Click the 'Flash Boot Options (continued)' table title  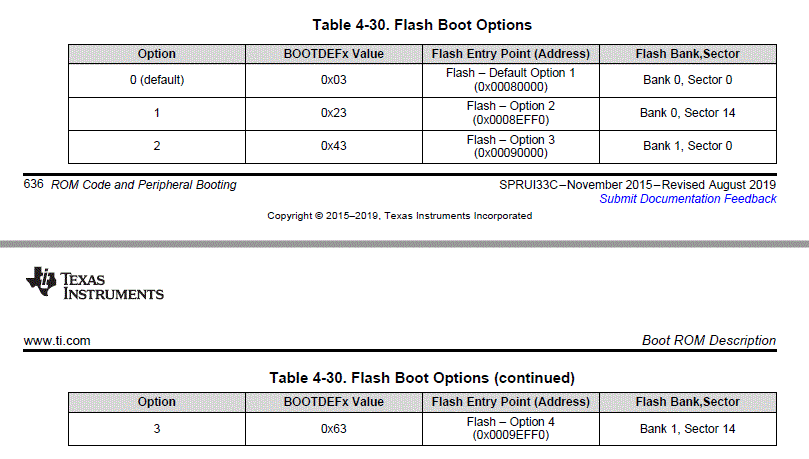click(x=421, y=378)
